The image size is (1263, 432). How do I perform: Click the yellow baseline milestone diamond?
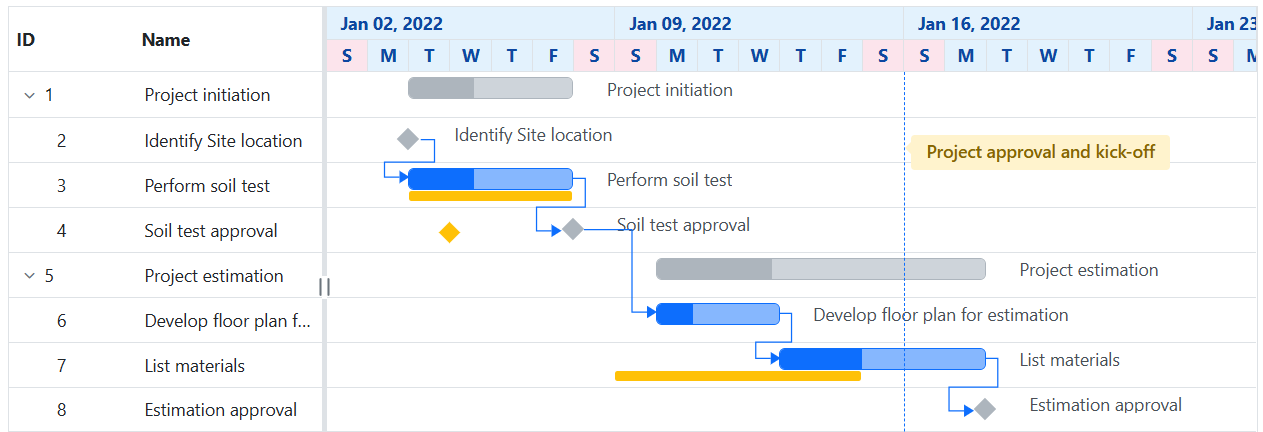tap(450, 233)
